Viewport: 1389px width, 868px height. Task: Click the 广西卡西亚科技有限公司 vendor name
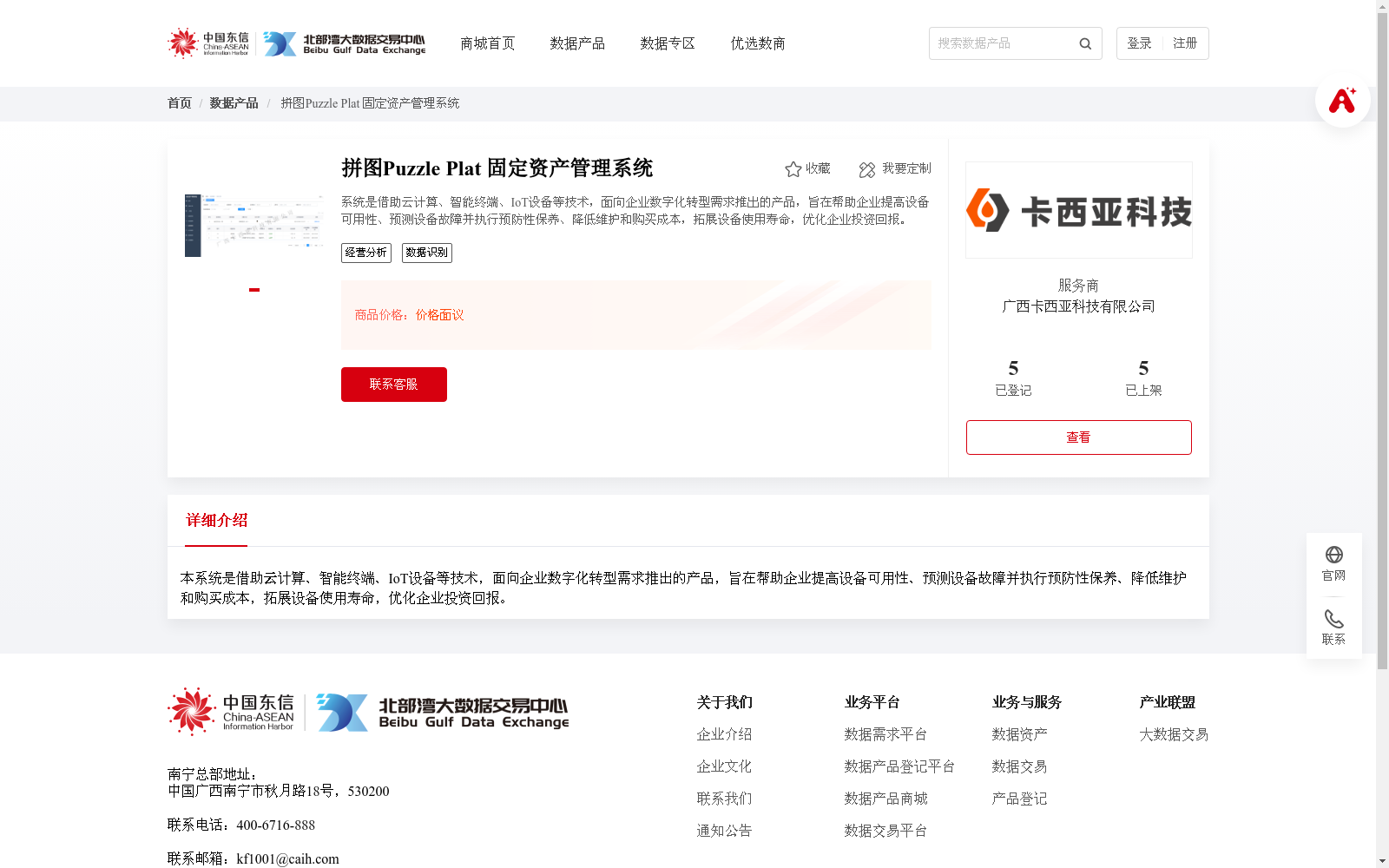point(1079,306)
